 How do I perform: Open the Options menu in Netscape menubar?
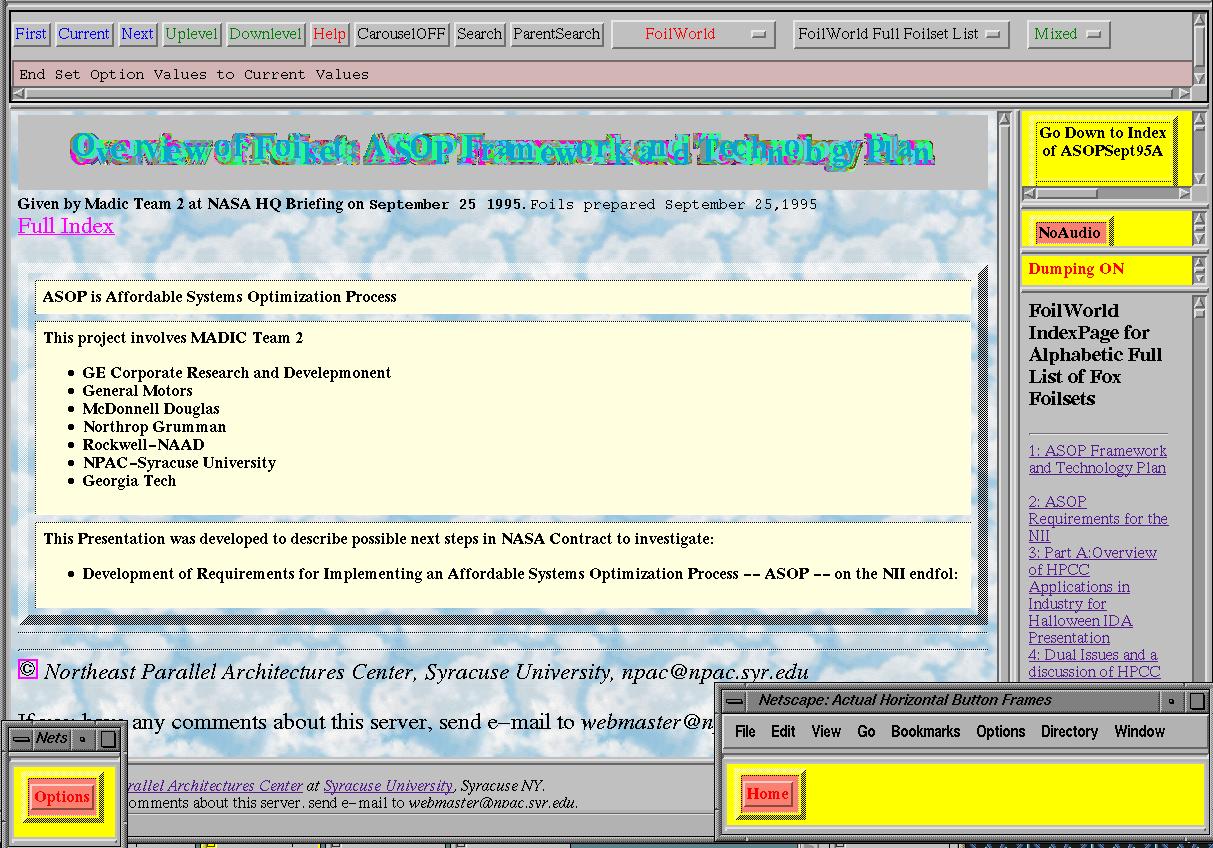point(1001,732)
